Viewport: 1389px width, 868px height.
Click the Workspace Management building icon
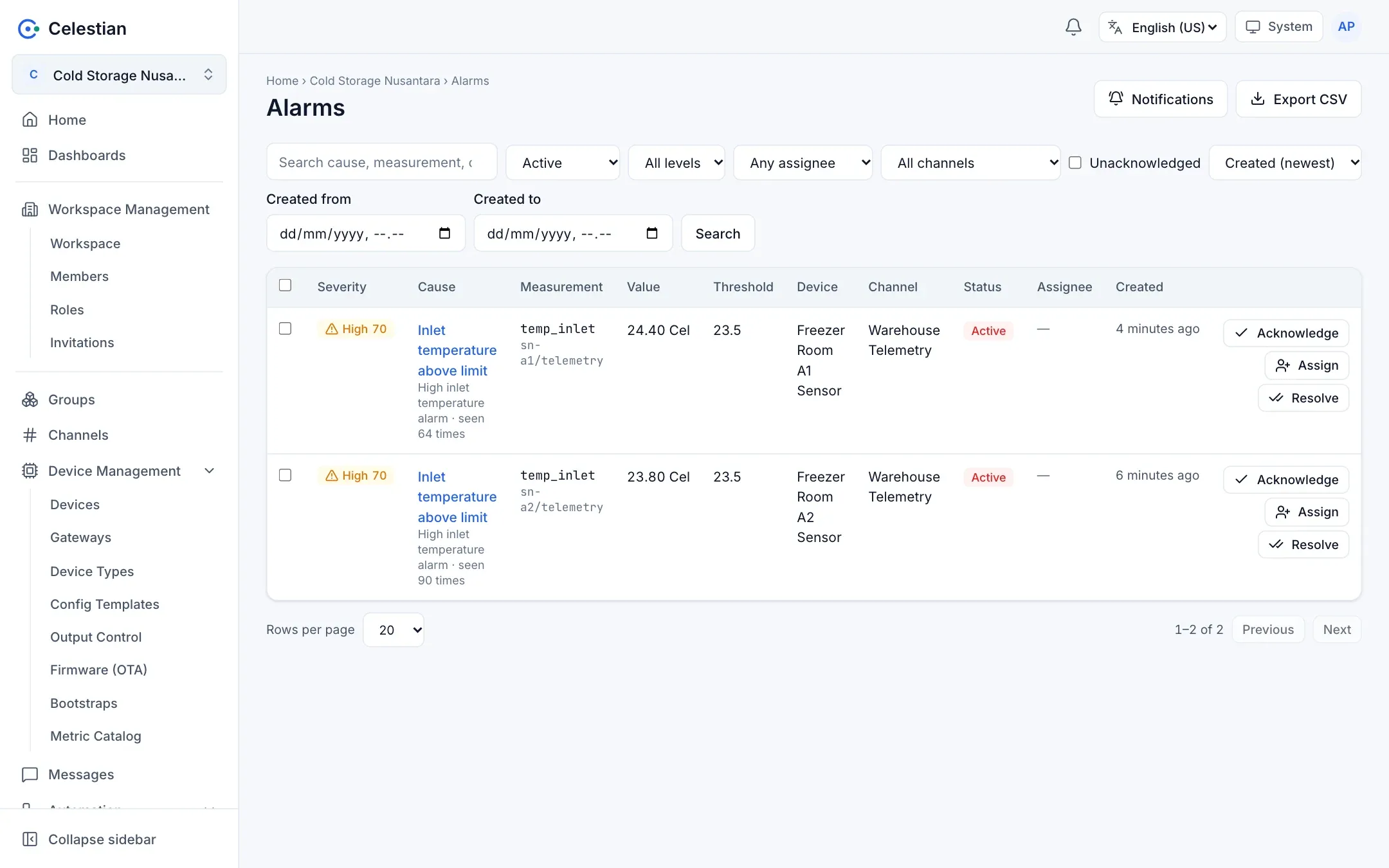pyautogui.click(x=30, y=209)
